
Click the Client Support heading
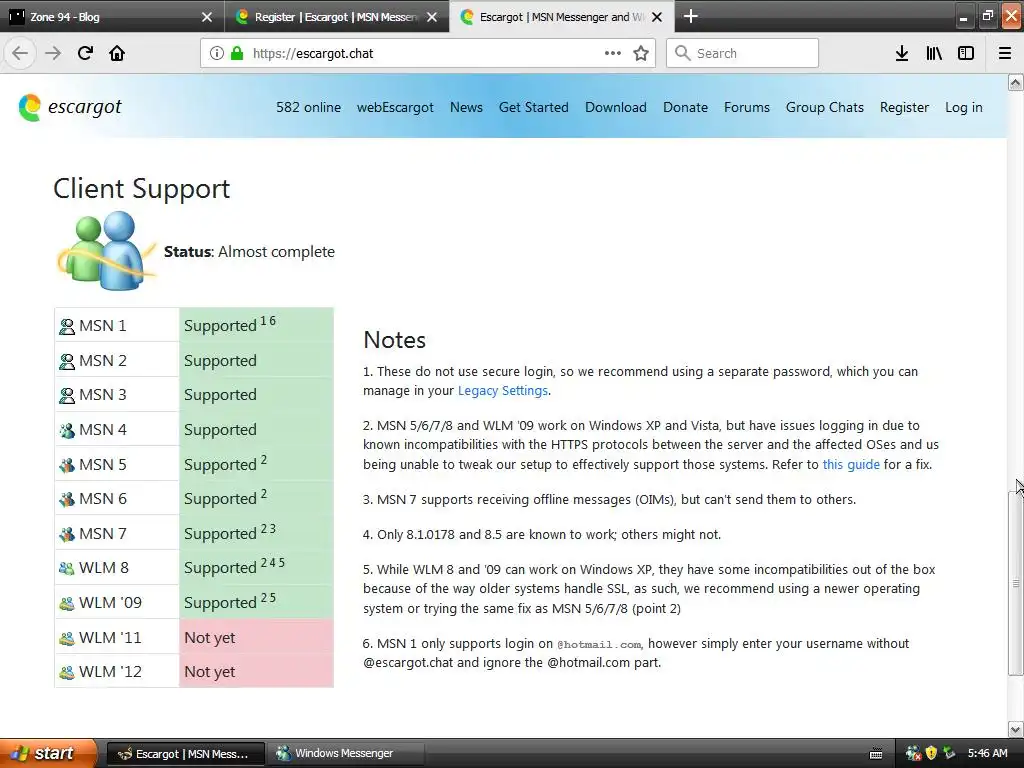[x=142, y=189]
